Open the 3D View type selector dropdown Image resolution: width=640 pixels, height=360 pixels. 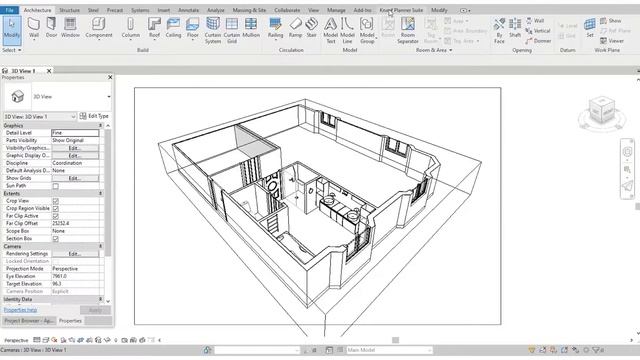(x=109, y=97)
